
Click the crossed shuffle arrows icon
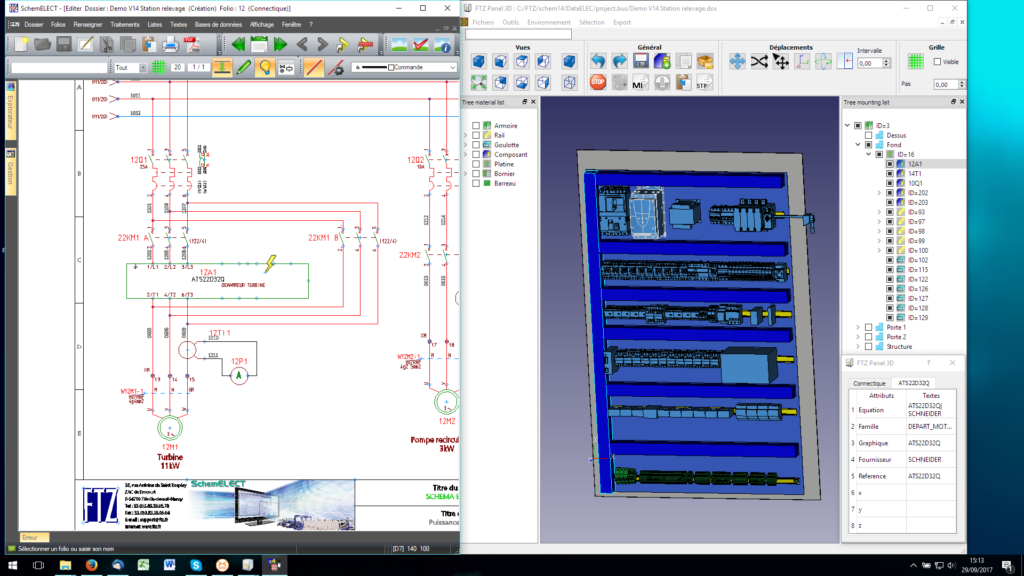pos(759,61)
